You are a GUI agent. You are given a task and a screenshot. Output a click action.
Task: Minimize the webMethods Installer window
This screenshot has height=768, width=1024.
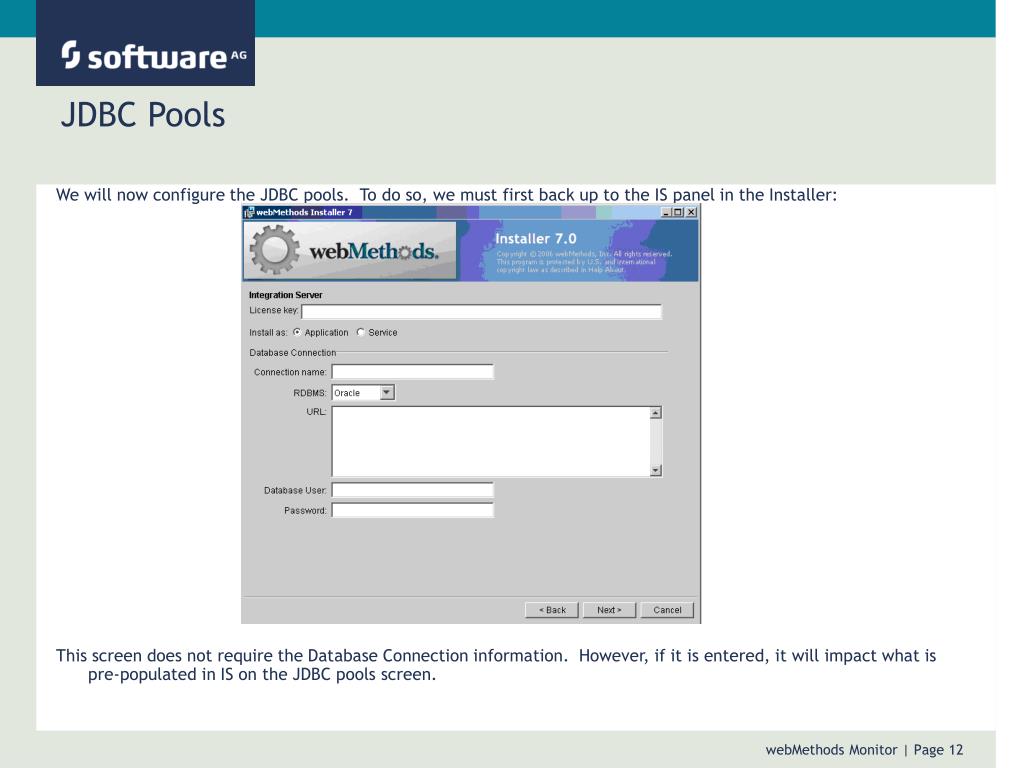pyautogui.click(x=666, y=212)
